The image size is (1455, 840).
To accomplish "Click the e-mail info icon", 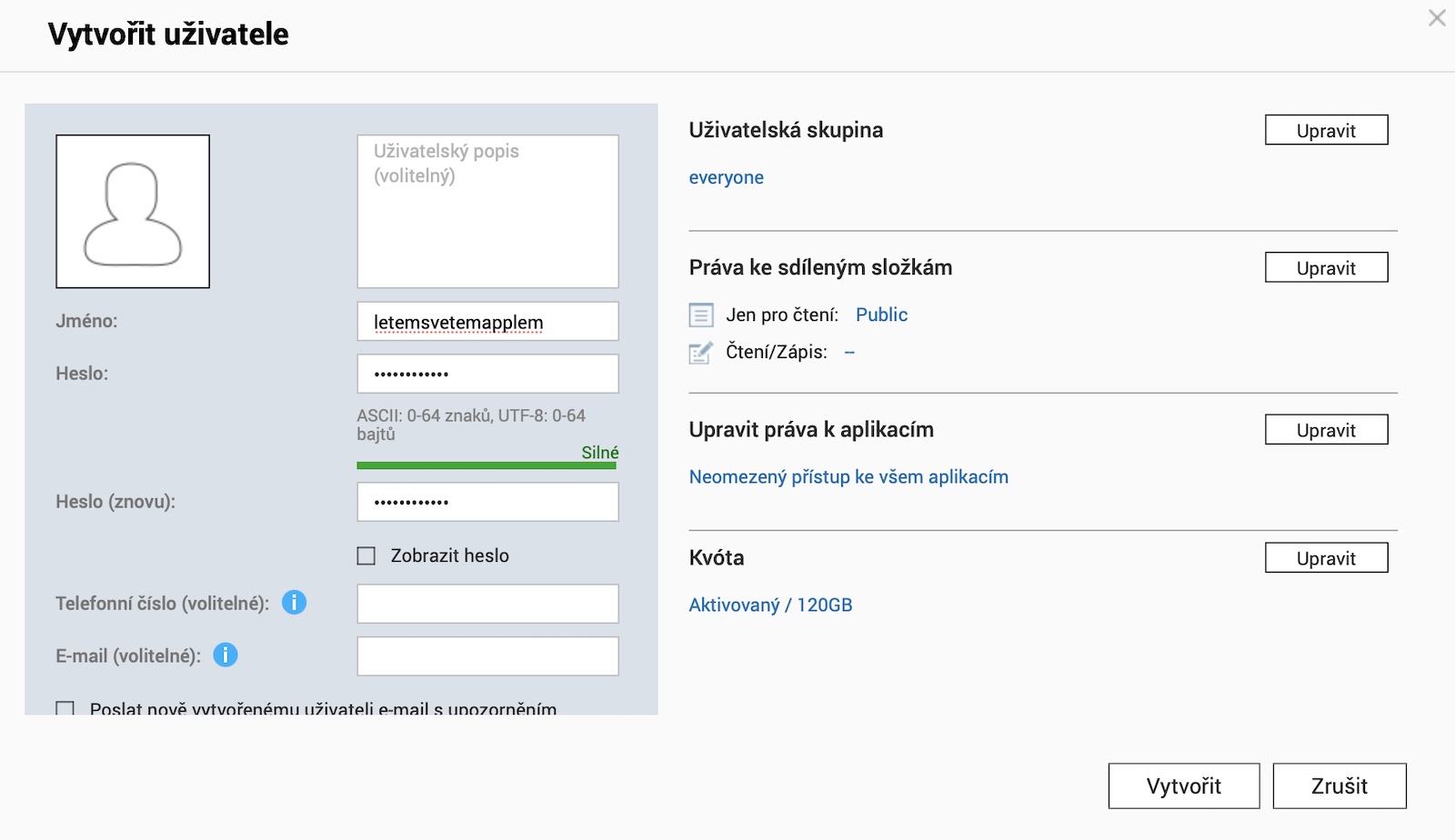I will pos(226,655).
